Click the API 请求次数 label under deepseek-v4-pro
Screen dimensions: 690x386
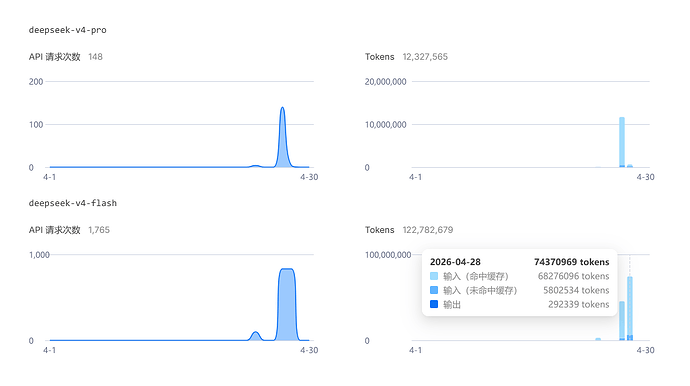(55, 57)
